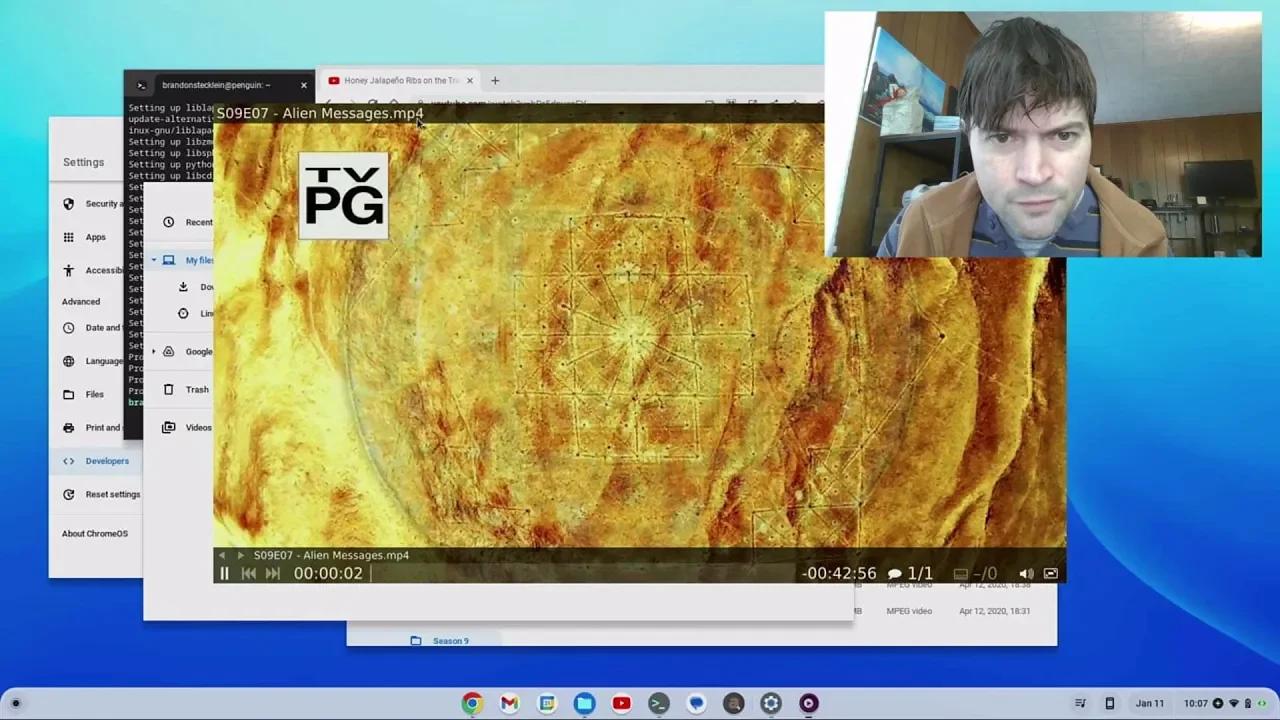Screen dimensions: 1280x720
Task: Open Reset settings in Settings
Action: tap(112, 494)
